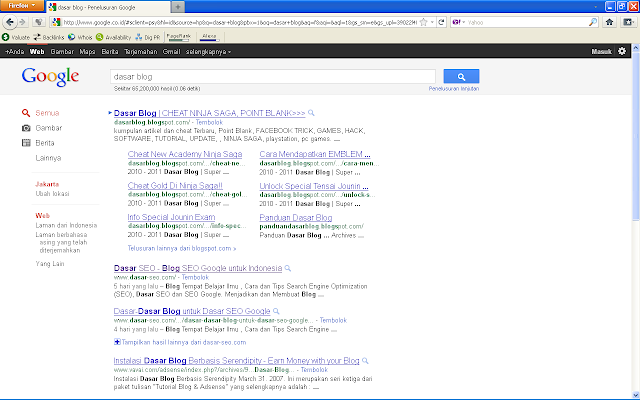
Task: Select the dasar blog browser tab
Action: pos(108,7)
